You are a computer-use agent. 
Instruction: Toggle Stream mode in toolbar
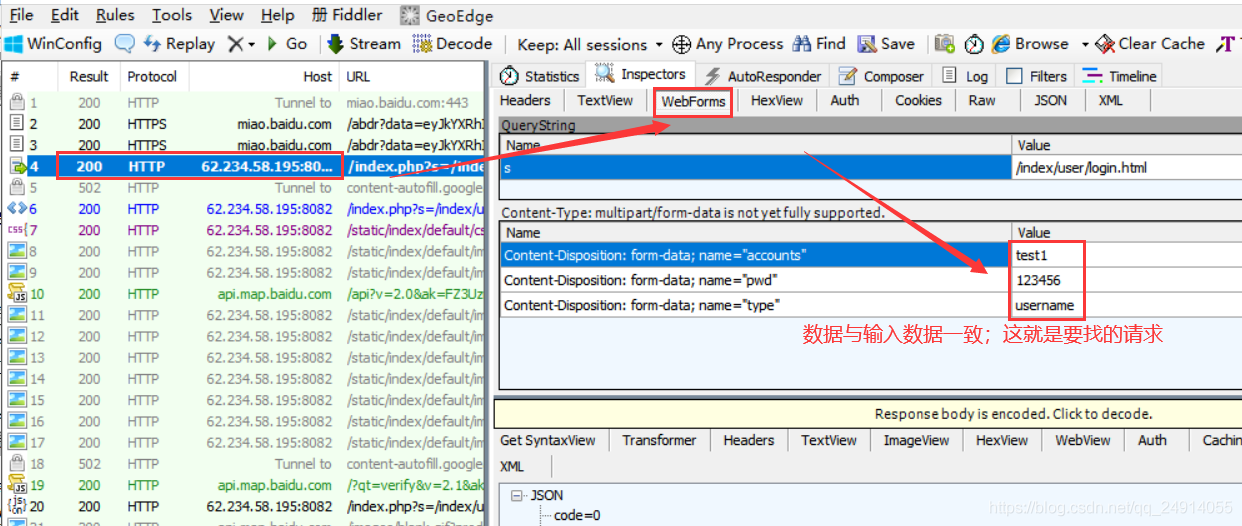point(363,44)
